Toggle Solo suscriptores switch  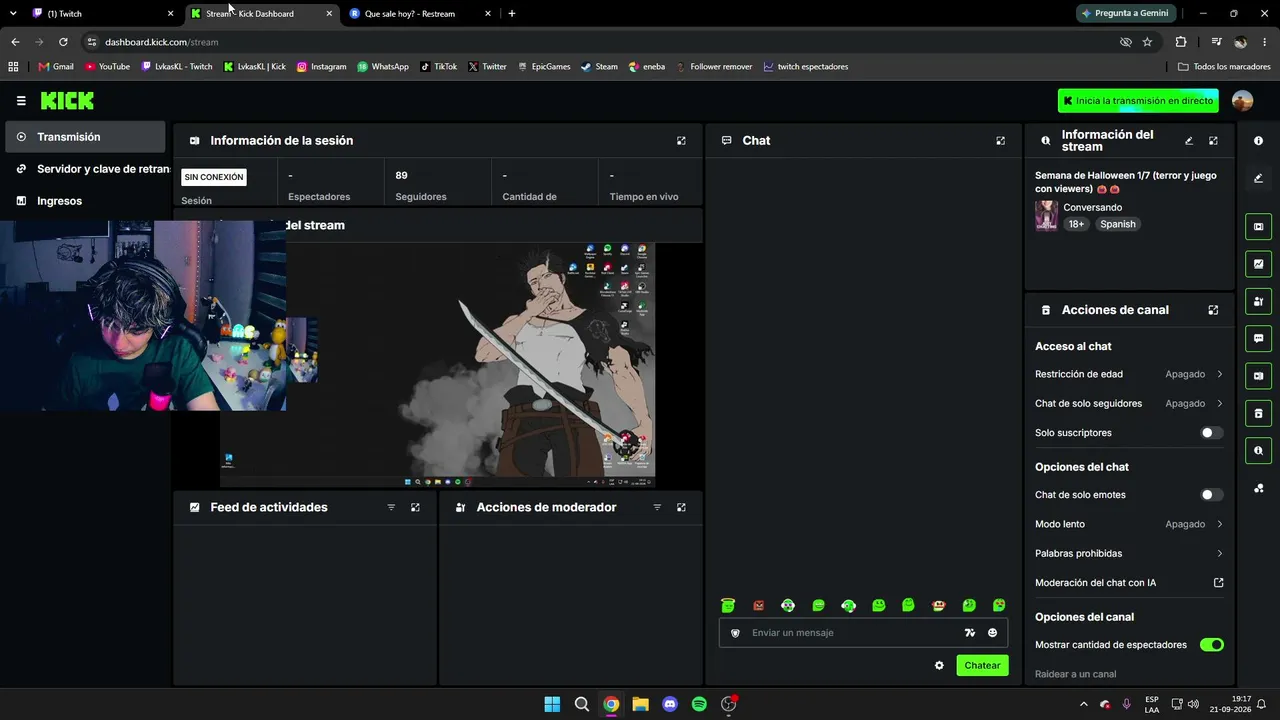tap(1211, 433)
